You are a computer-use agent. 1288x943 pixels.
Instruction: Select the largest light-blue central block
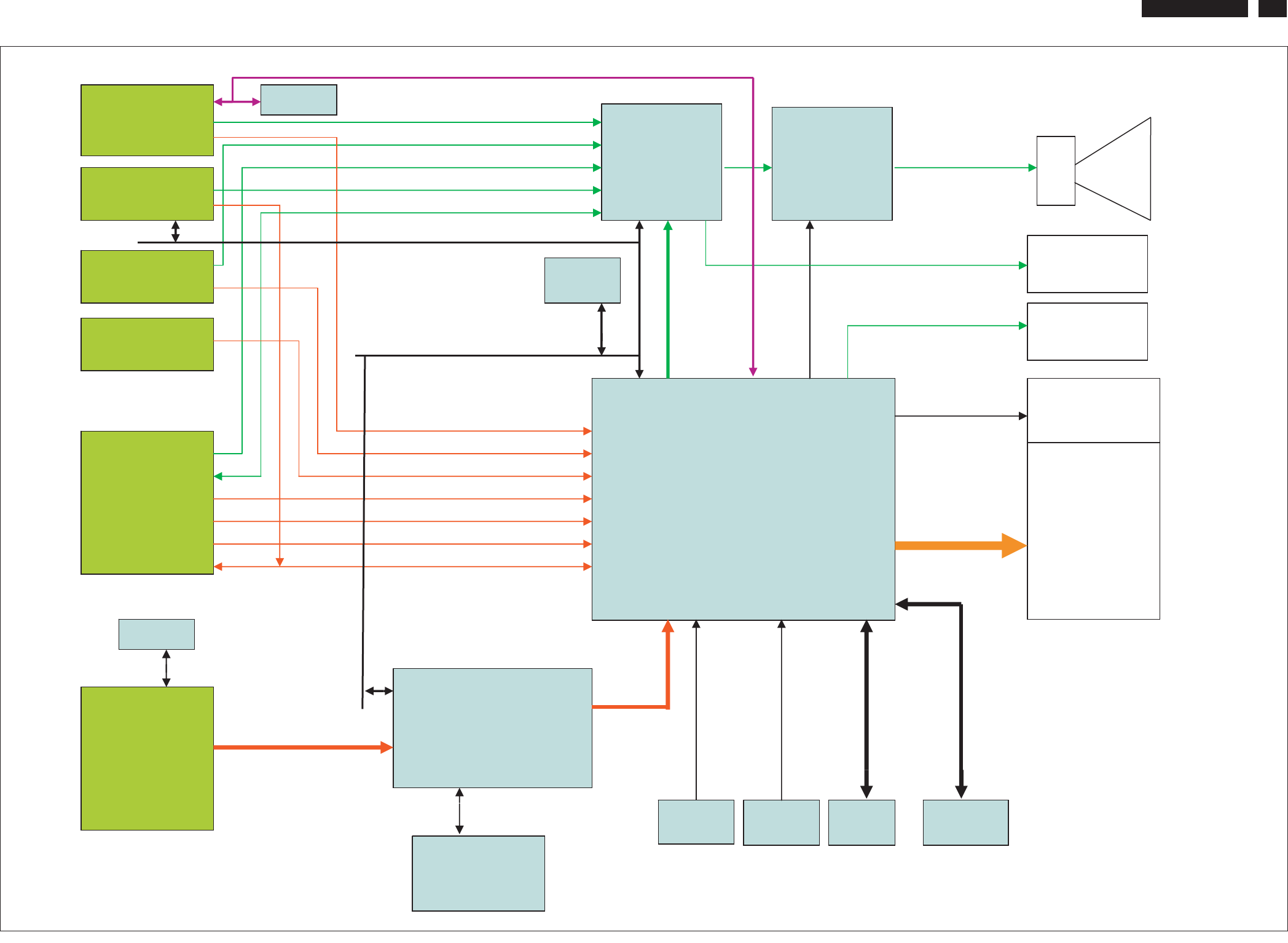(x=743, y=499)
